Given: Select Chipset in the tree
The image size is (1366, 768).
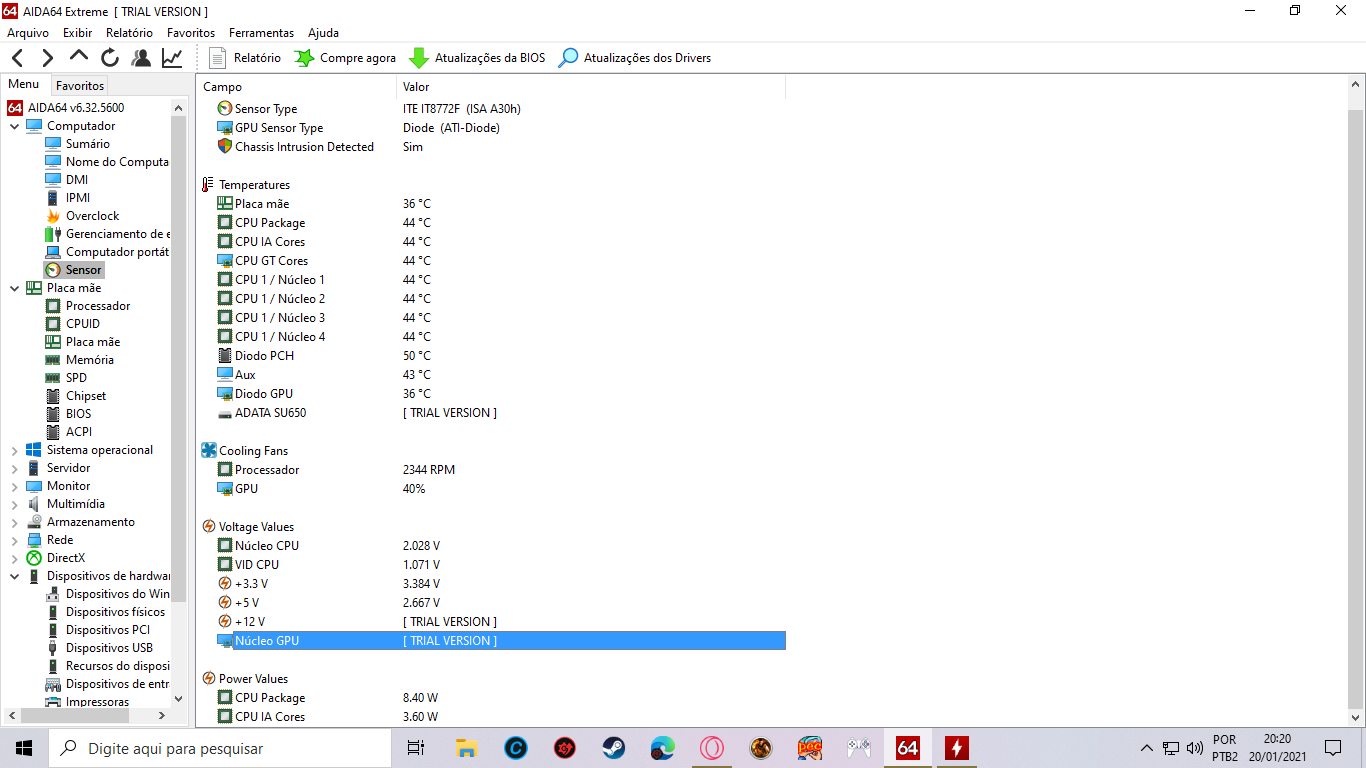Looking at the screenshot, I should click(85, 396).
